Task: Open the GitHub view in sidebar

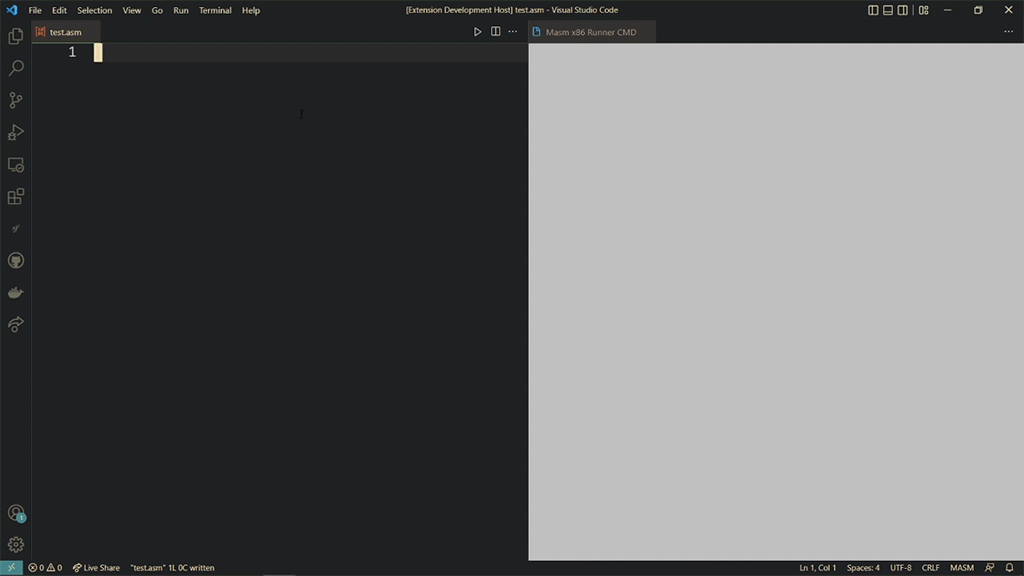Action: [15, 261]
